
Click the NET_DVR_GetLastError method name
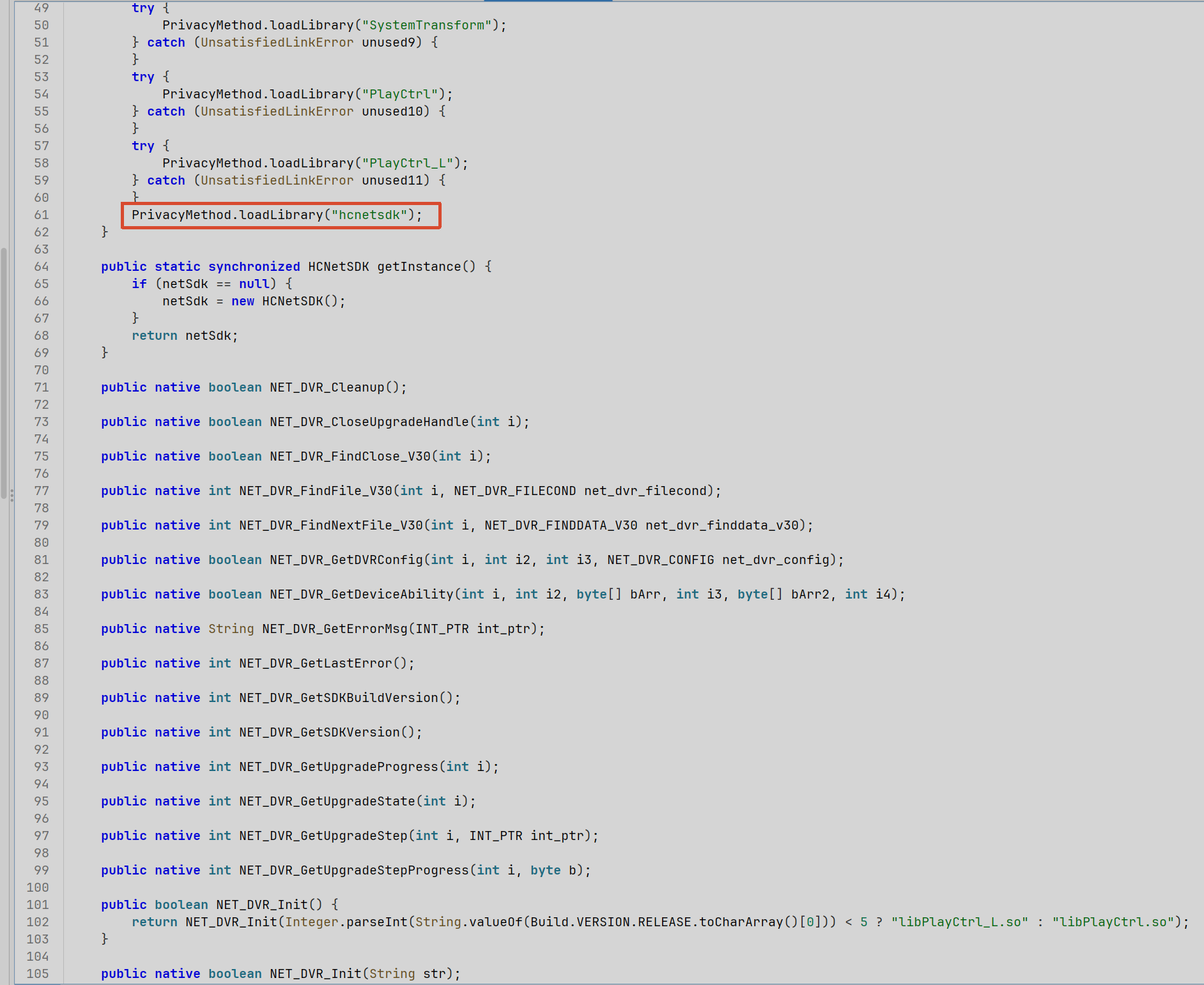click(x=315, y=663)
